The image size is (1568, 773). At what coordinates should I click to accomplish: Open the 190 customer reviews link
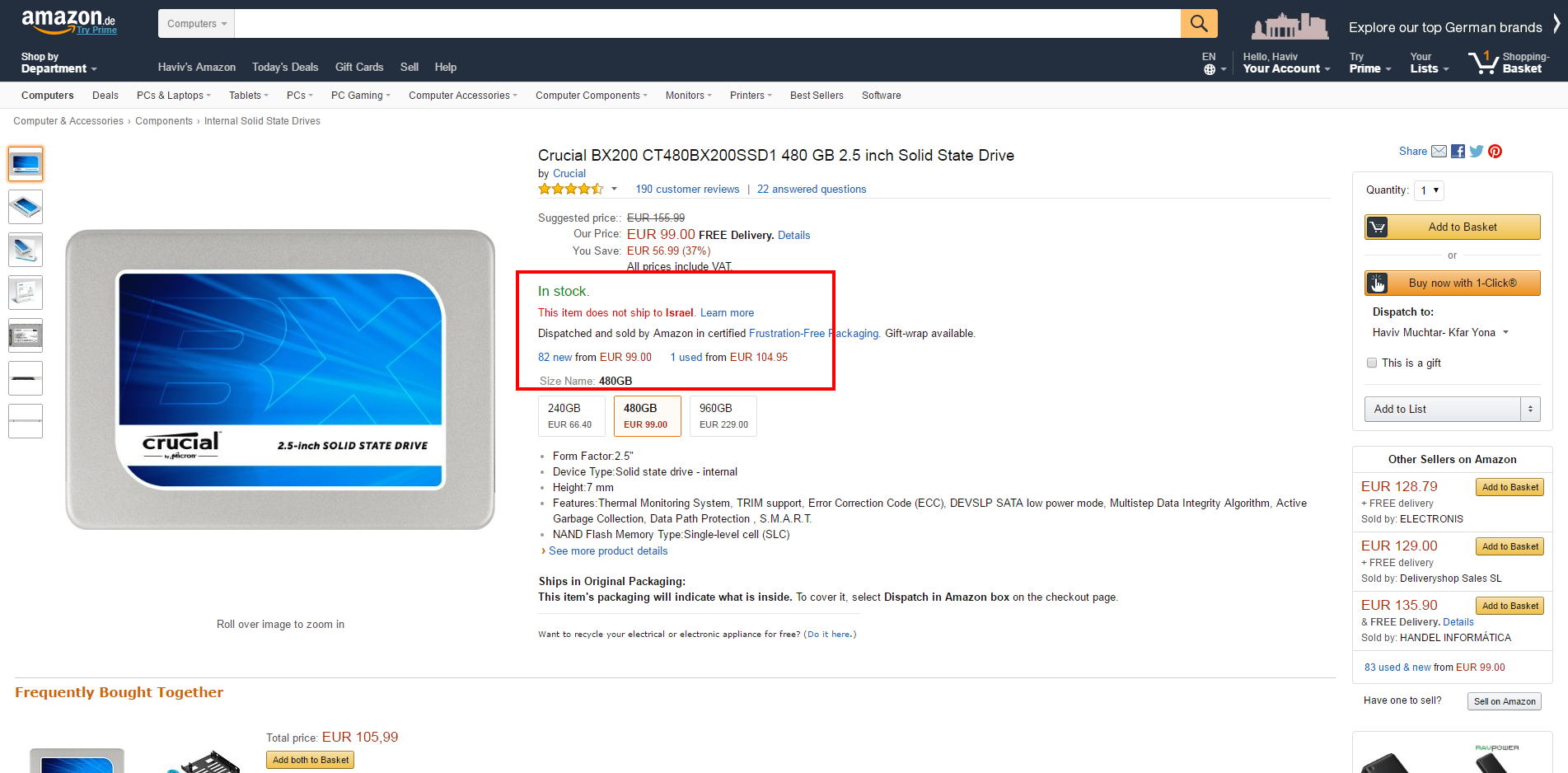pos(687,190)
